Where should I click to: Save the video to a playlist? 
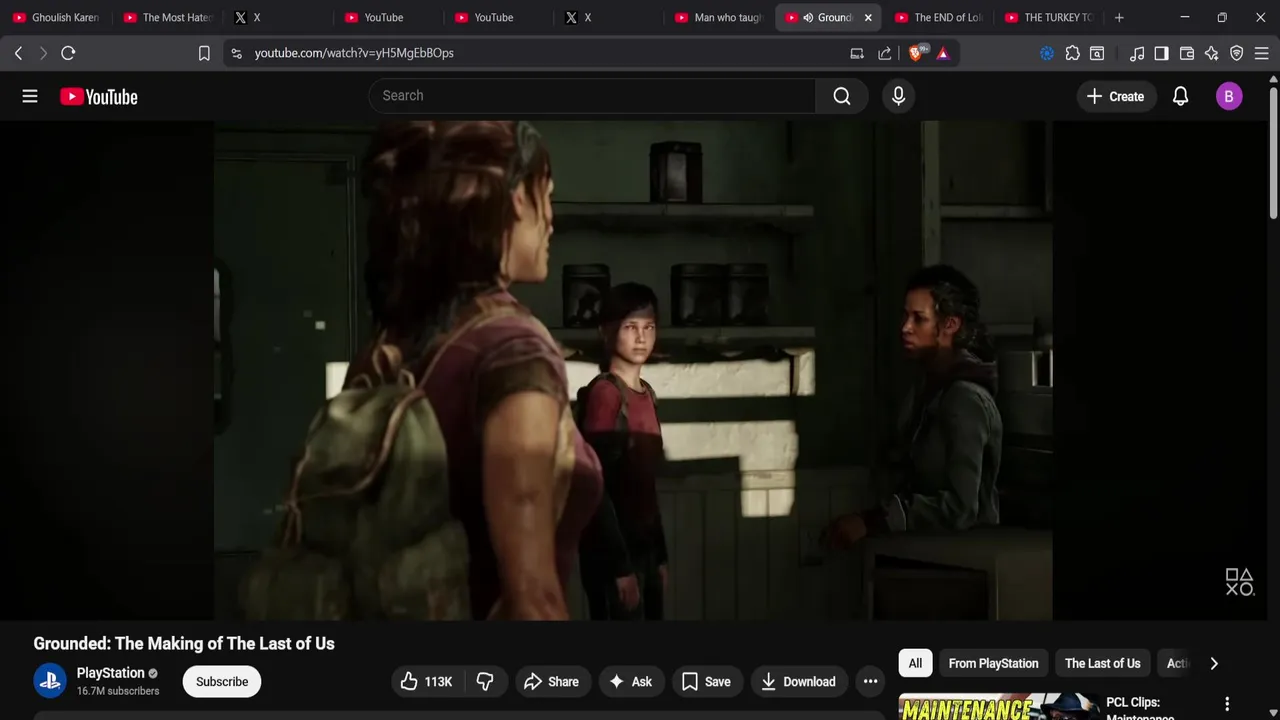[x=707, y=682]
